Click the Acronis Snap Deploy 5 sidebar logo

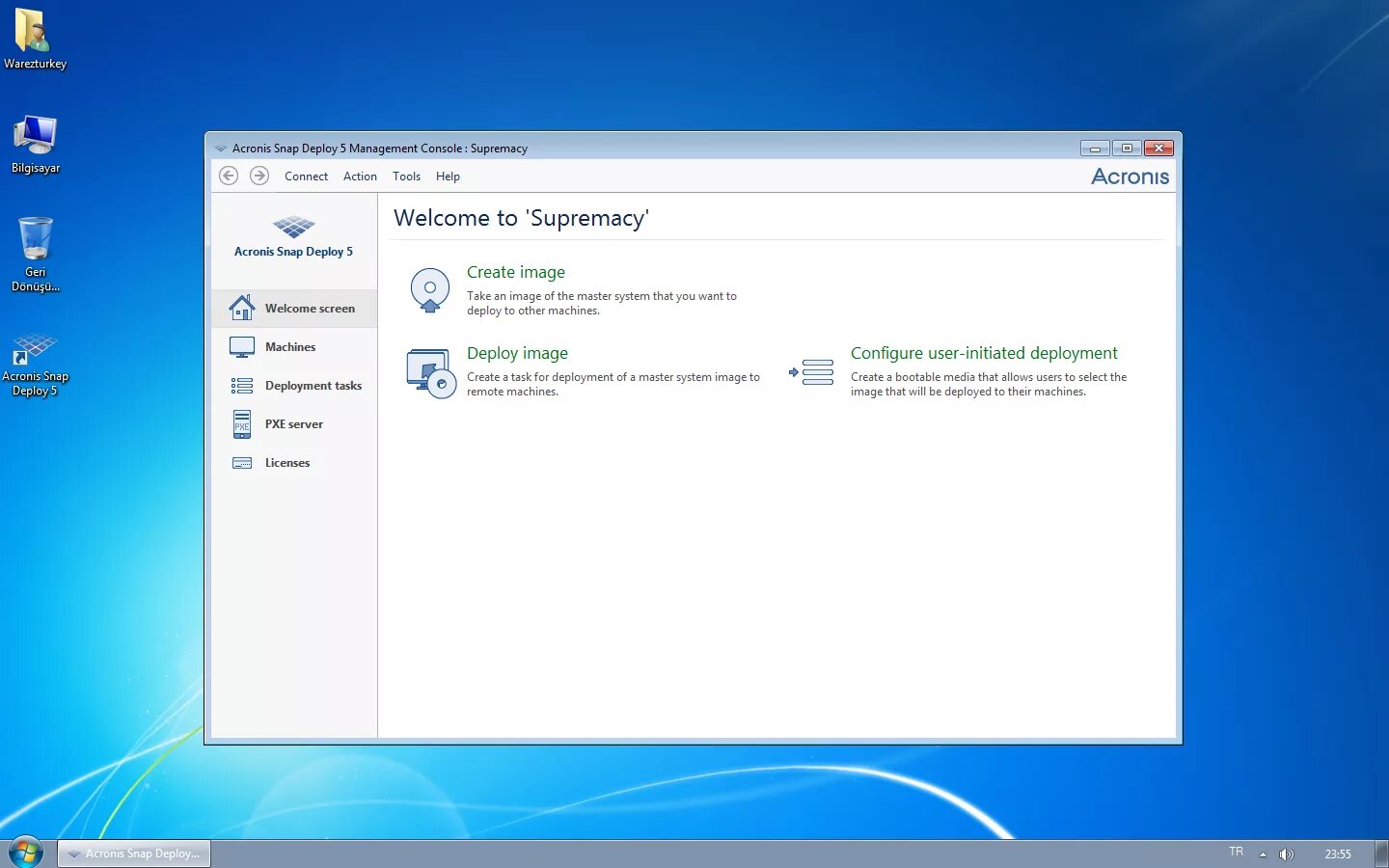pyautogui.click(x=293, y=237)
